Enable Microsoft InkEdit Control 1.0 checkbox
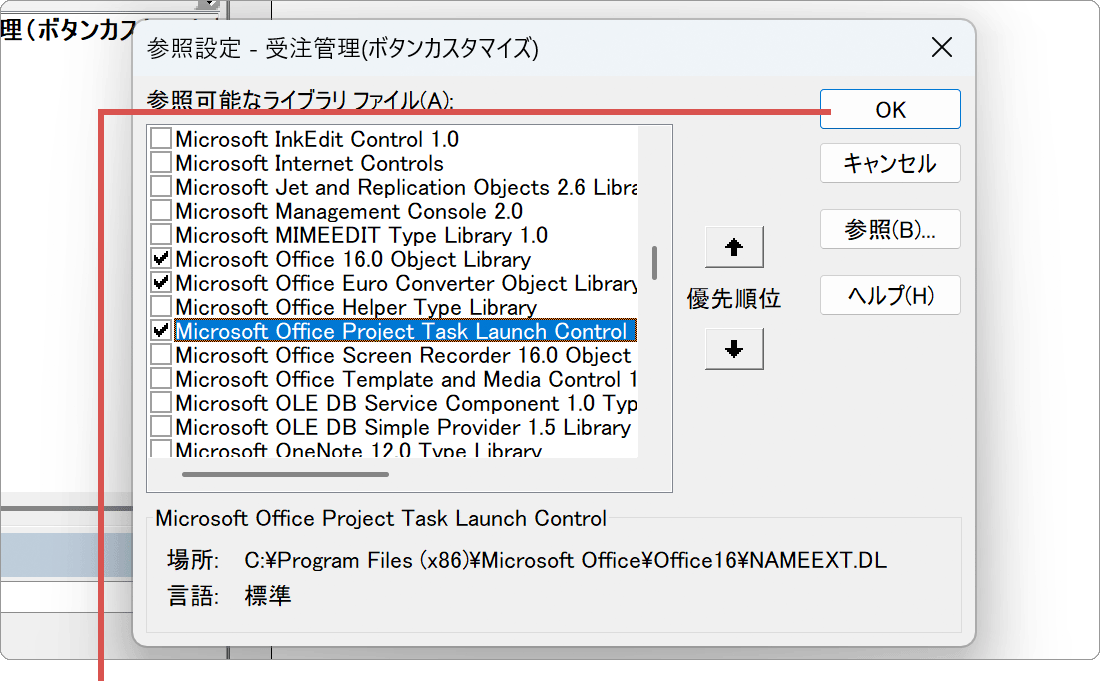 tap(160, 139)
